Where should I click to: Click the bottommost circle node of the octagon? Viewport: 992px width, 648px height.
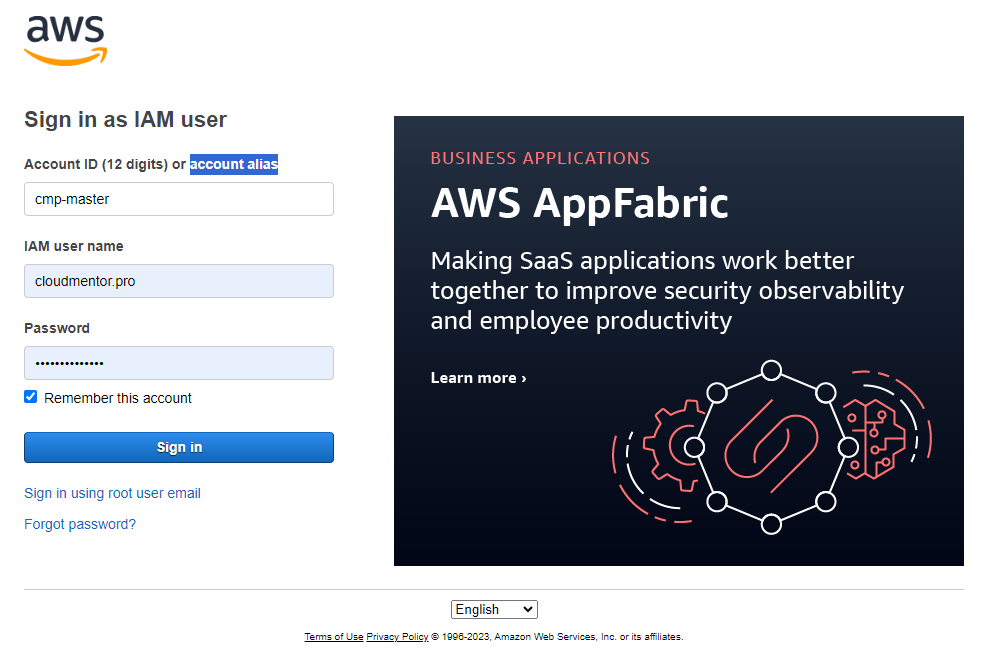(x=771, y=523)
